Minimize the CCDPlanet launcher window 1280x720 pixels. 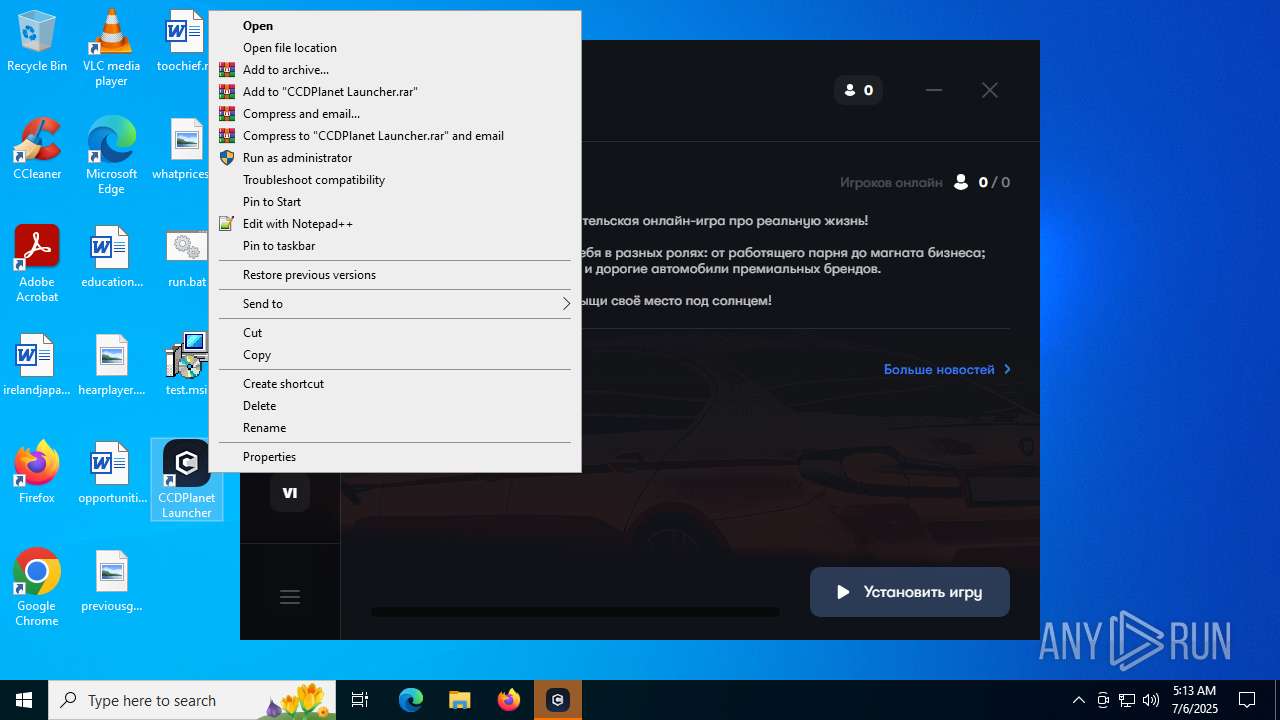pos(934,90)
